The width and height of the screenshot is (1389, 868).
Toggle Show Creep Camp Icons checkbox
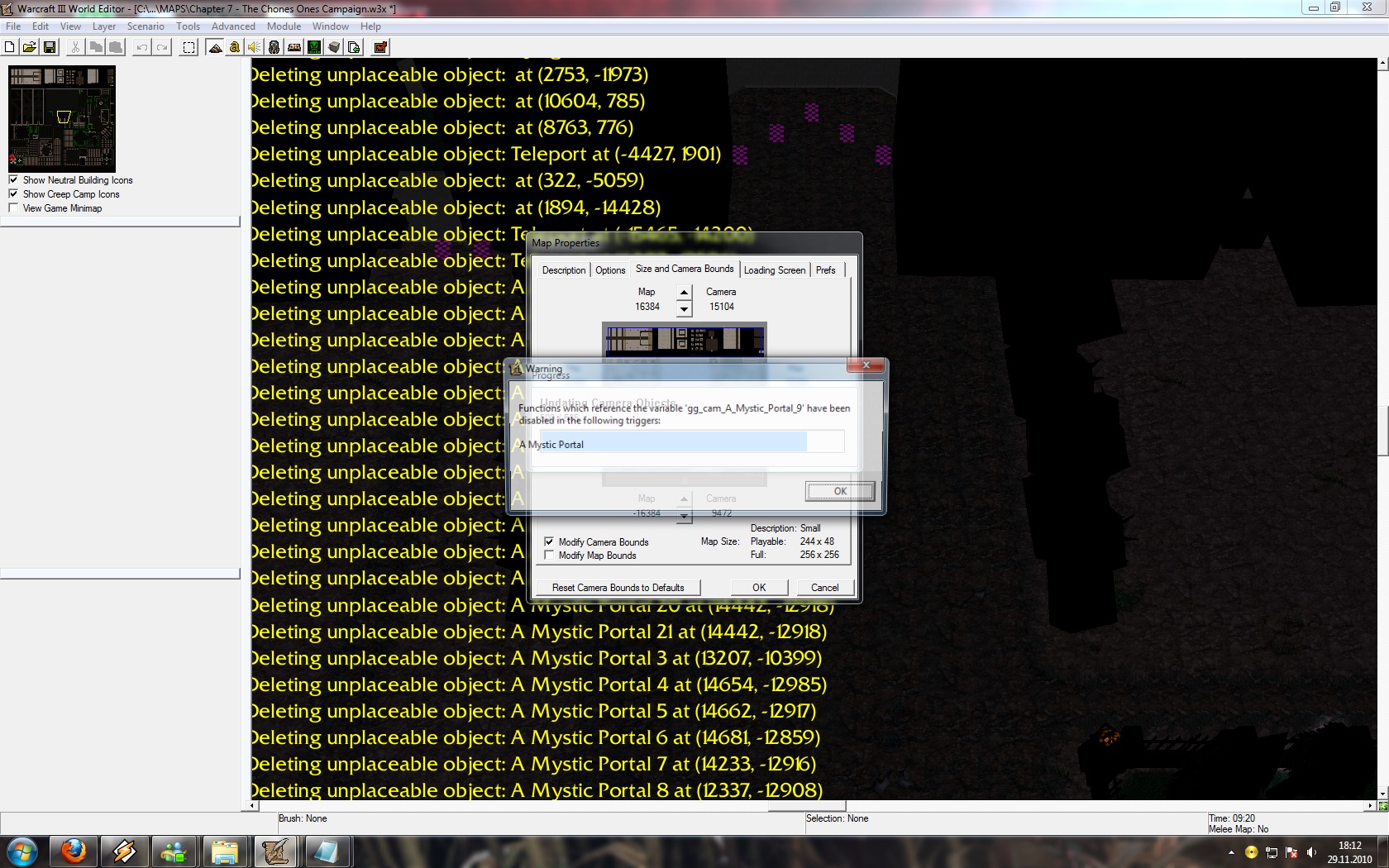(13, 193)
